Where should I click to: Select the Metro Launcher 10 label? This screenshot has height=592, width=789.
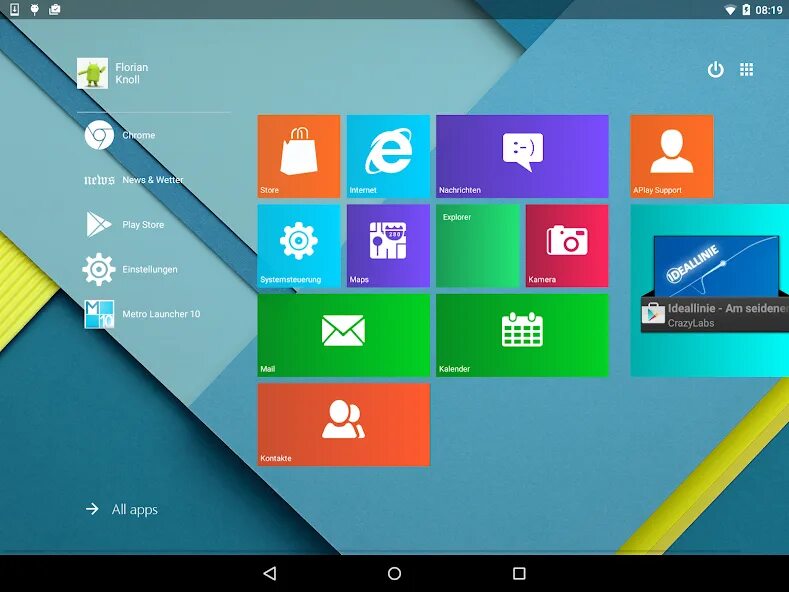coord(162,314)
